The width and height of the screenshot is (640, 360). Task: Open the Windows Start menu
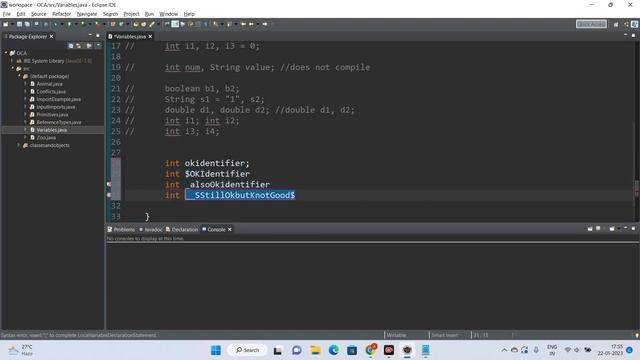coord(216,350)
